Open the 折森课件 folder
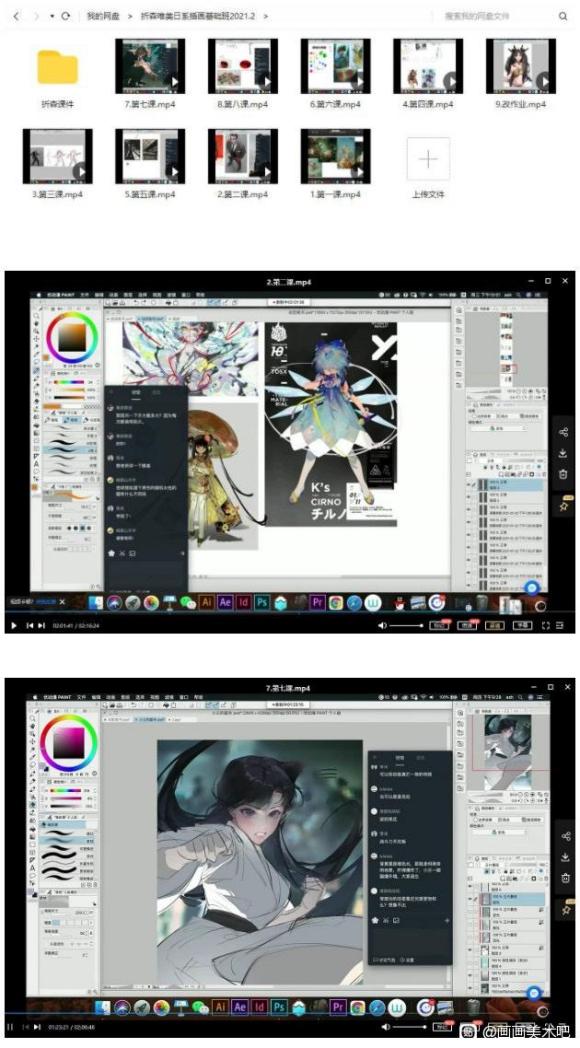Image resolution: width=580 pixels, height=1048 pixels. pyautogui.click(x=57, y=75)
